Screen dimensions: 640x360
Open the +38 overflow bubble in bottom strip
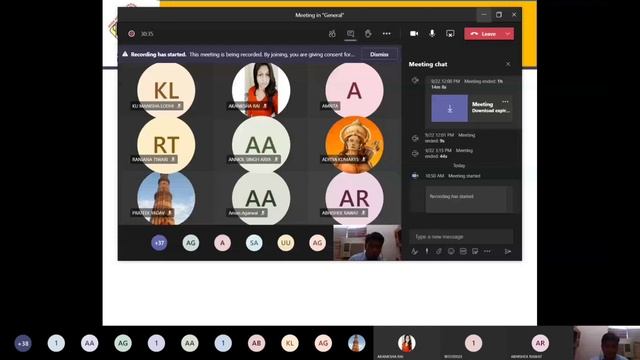(23, 343)
